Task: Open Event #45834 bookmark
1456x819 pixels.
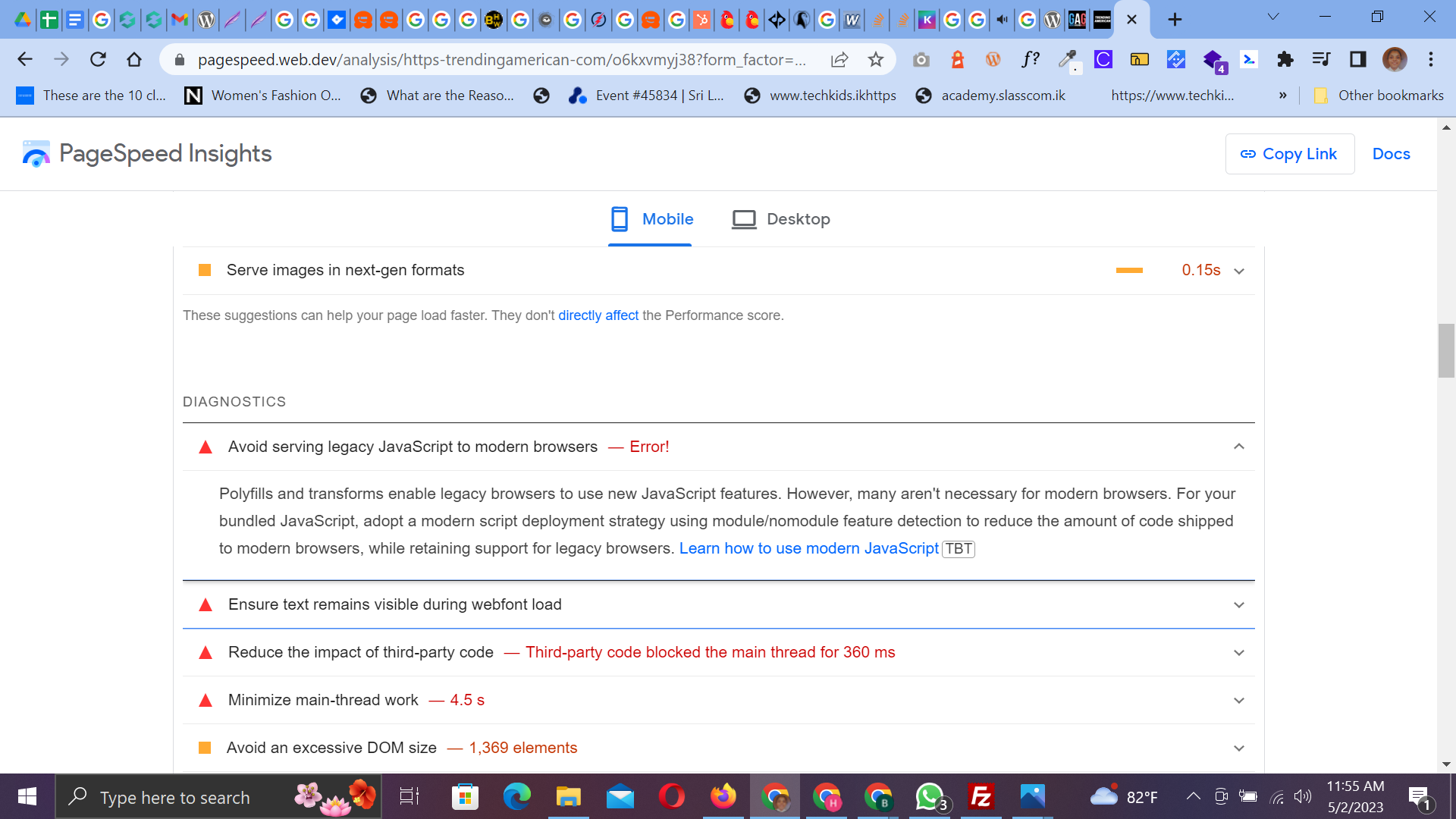Action: click(646, 96)
